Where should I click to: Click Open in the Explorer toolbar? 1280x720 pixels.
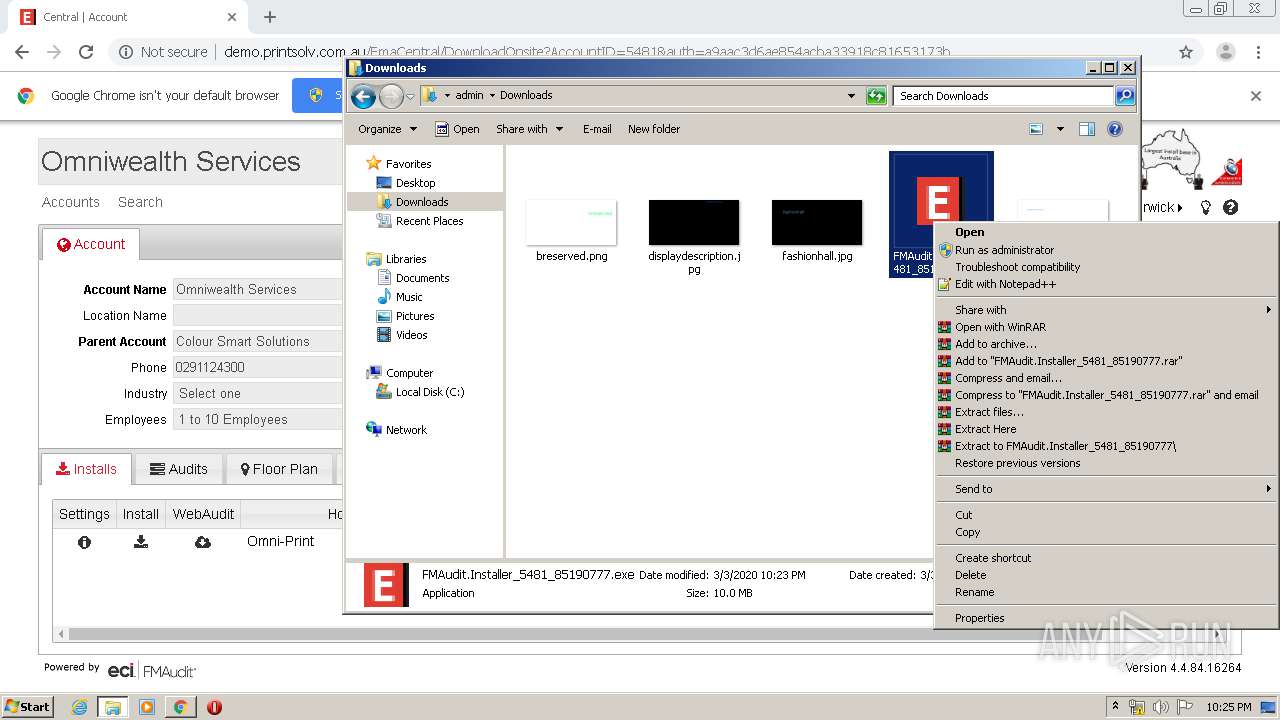457,129
